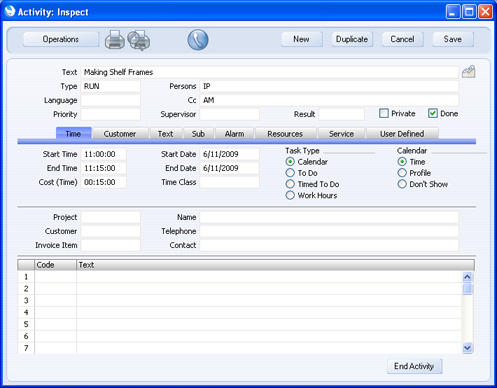
Task: Uncheck the Done checkbox
Action: pos(433,113)
